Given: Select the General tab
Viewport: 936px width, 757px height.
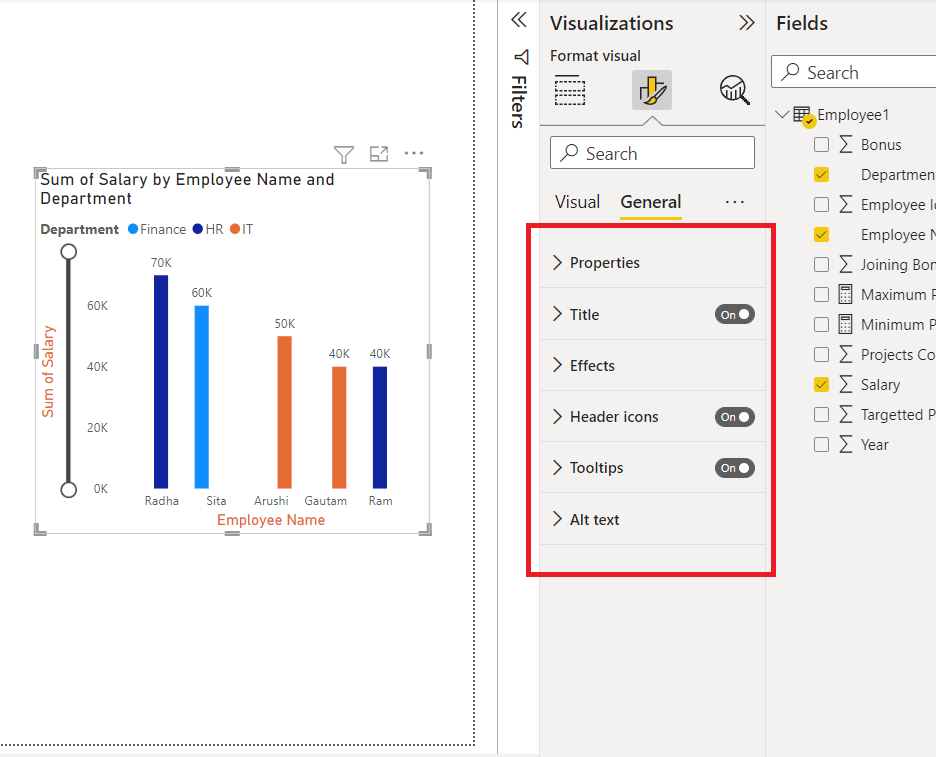Looking at the screenshot, I should pos(651,202).
